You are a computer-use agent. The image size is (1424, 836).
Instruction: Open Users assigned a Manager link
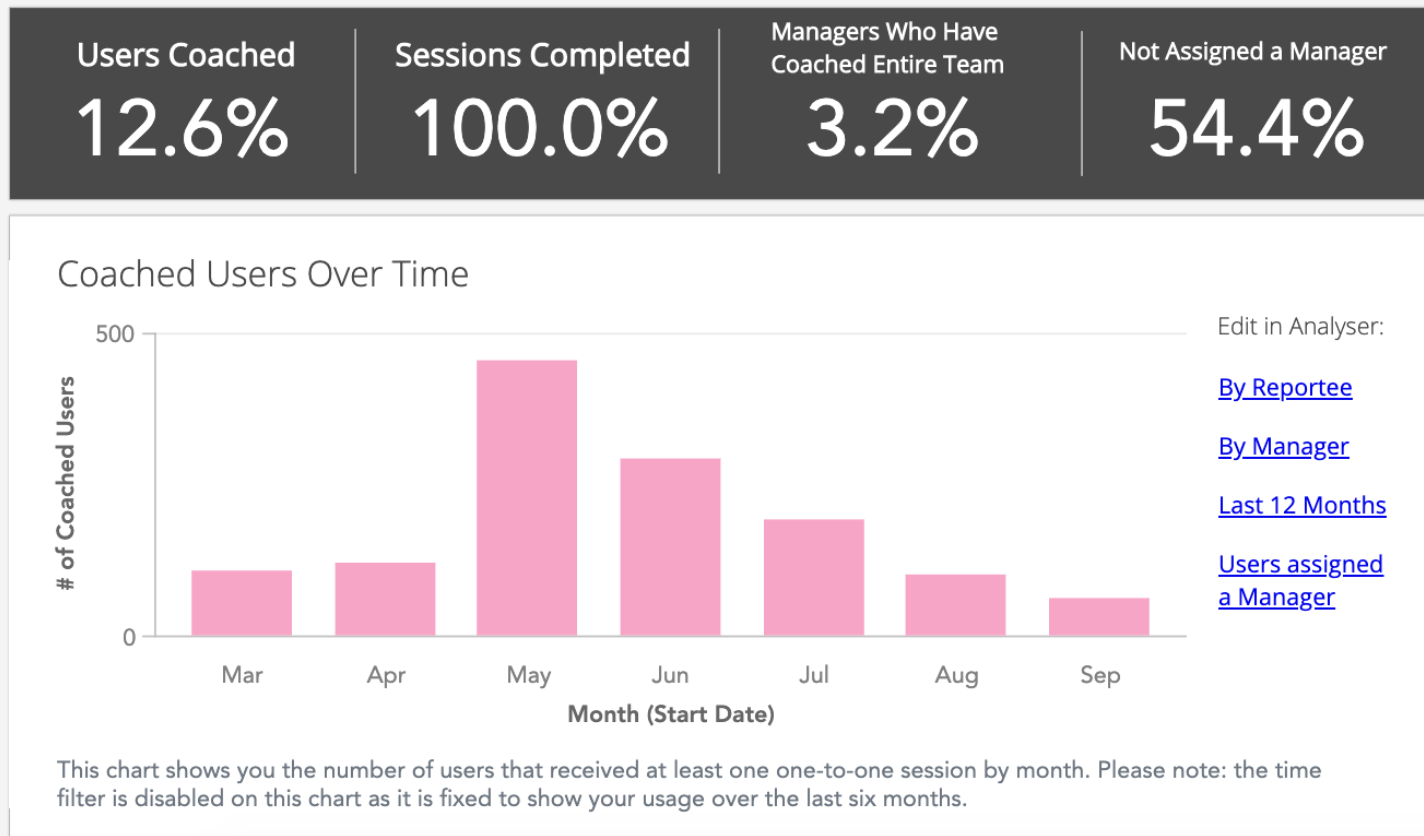[x=1300, y=581]
